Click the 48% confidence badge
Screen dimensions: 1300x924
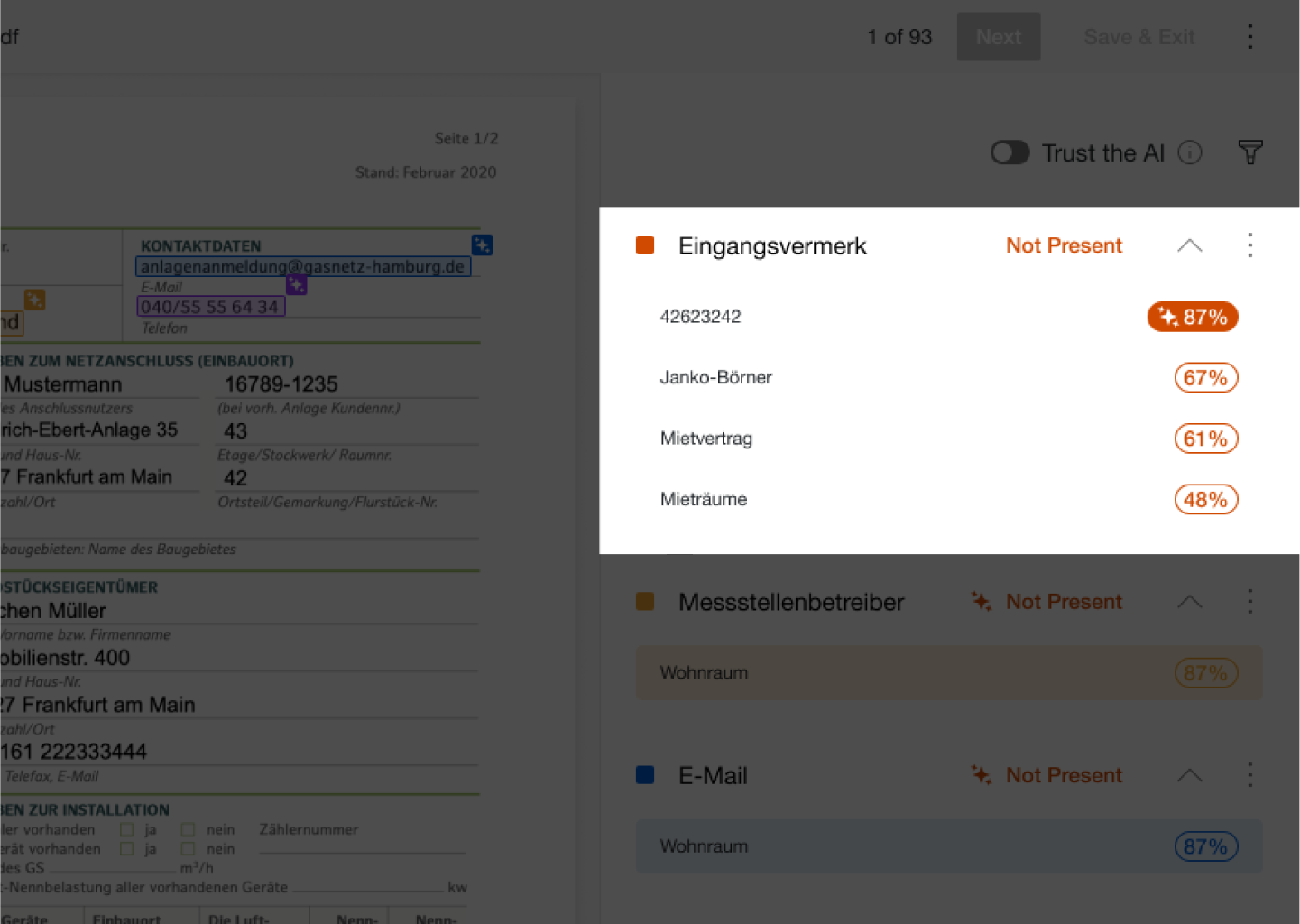pos(1206,499)
